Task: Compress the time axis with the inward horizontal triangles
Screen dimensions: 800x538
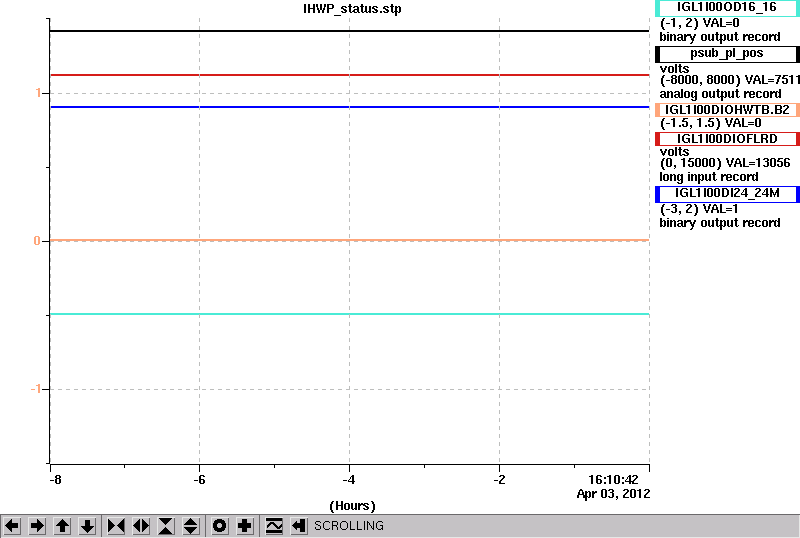Action: 116,526
